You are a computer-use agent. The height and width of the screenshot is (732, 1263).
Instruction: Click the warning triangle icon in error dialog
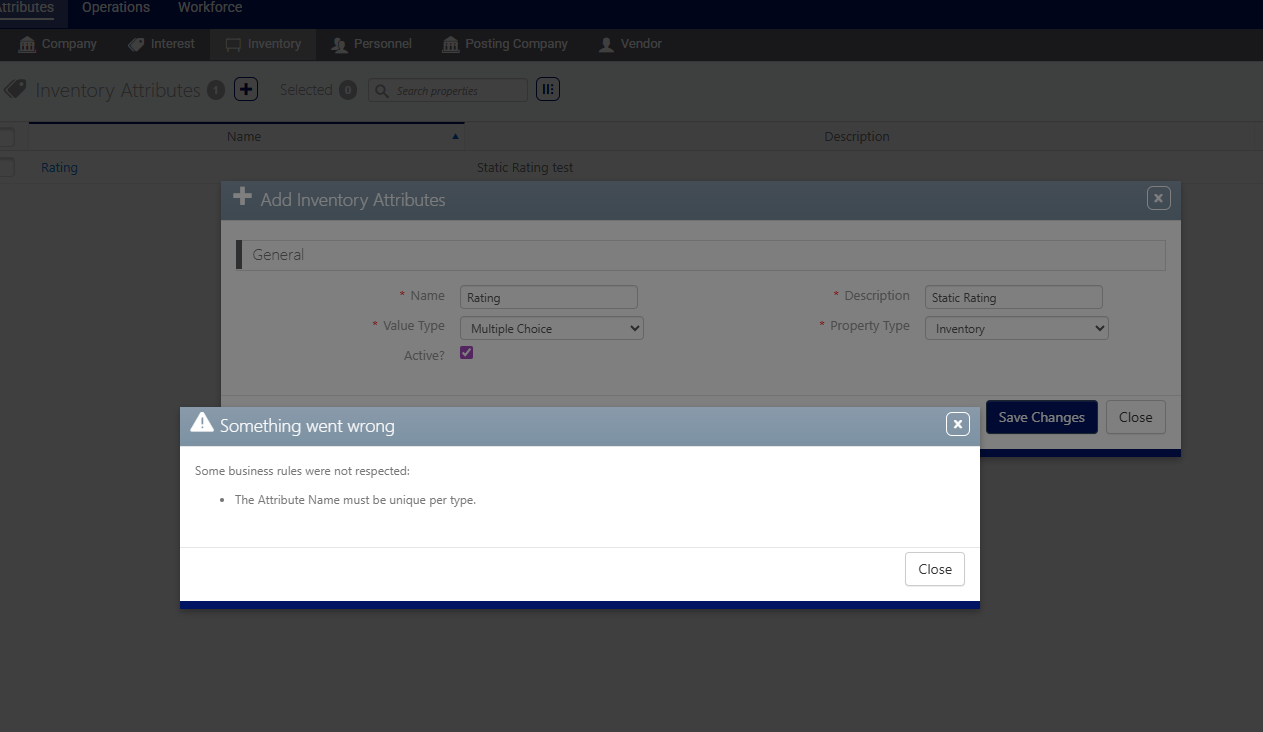coord(202,423)
